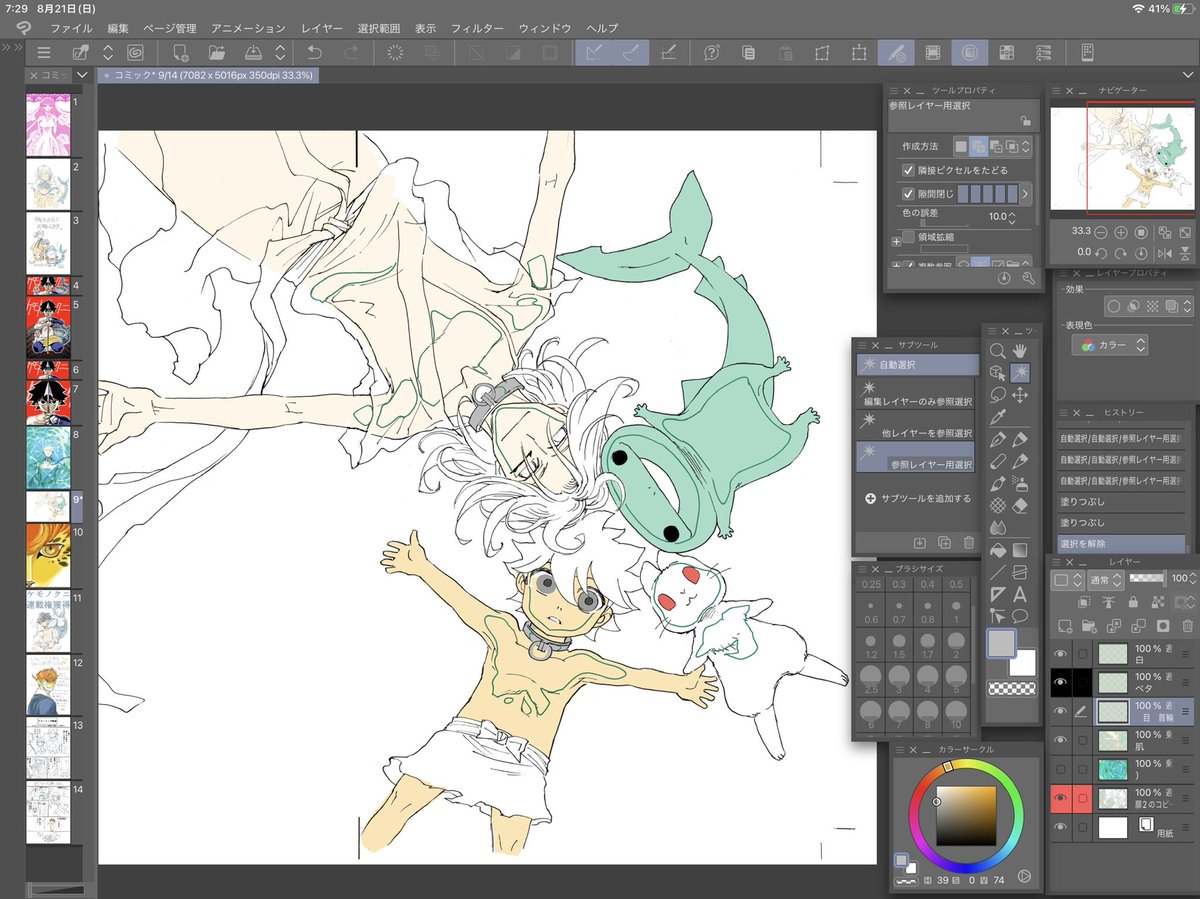Open page 10 thumbnail with yellow eye

pos(48,555)
